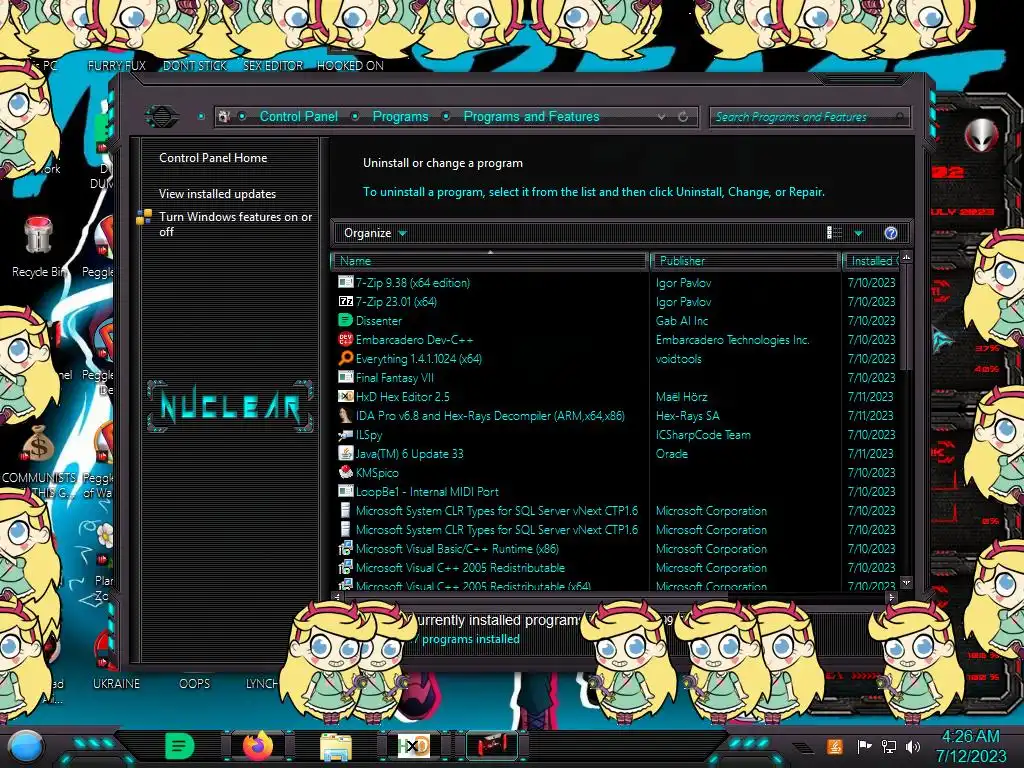Click the list scroll up arrow
Screen dimensions: 1024x768
coord(906,257)
